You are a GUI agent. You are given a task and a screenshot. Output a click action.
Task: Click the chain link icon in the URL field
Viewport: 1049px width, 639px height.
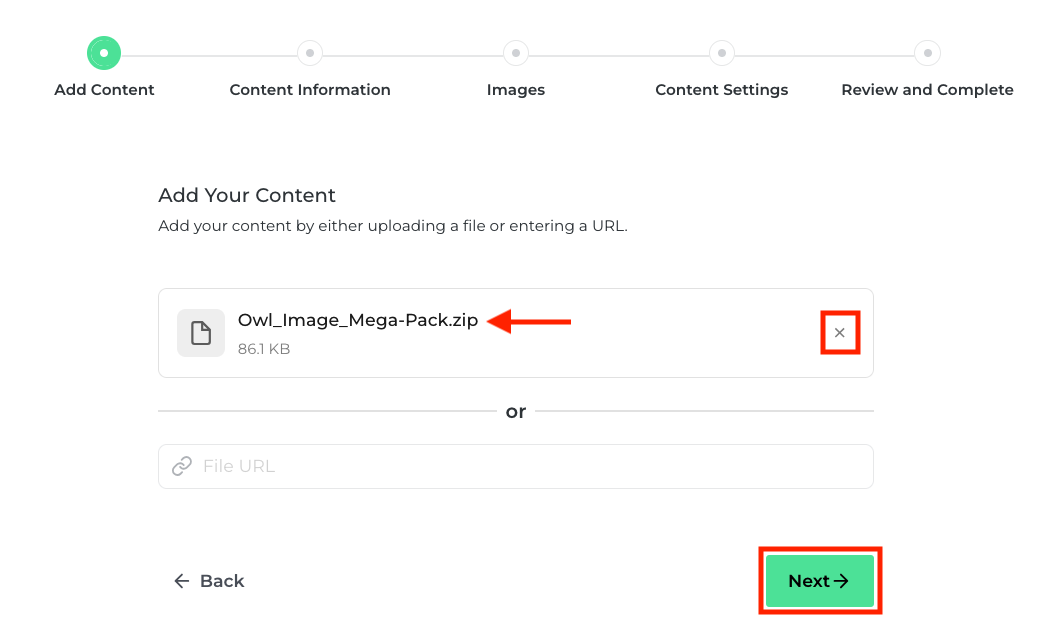(x=182, y=466)
